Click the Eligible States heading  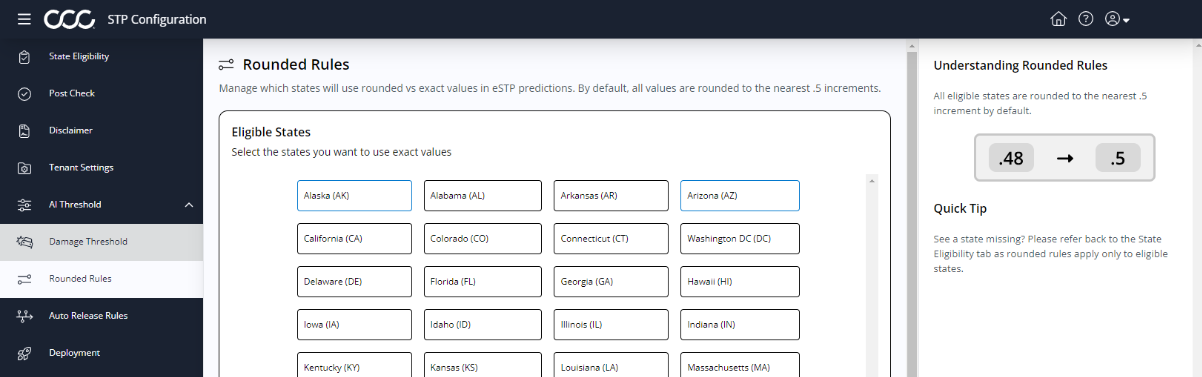pyautogui.click(x=271, y=132)
